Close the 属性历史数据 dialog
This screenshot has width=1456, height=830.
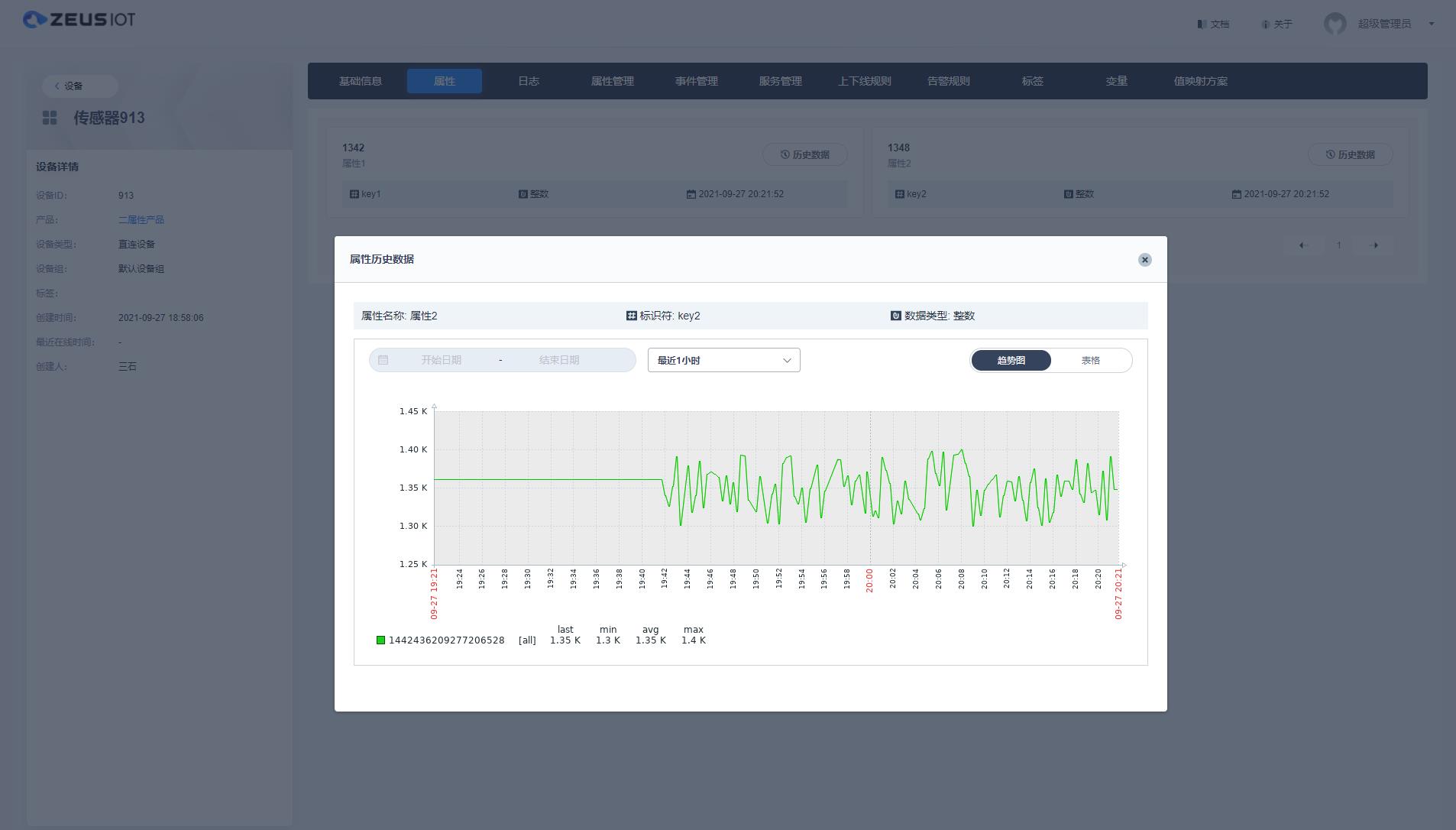coord(1144,260)
